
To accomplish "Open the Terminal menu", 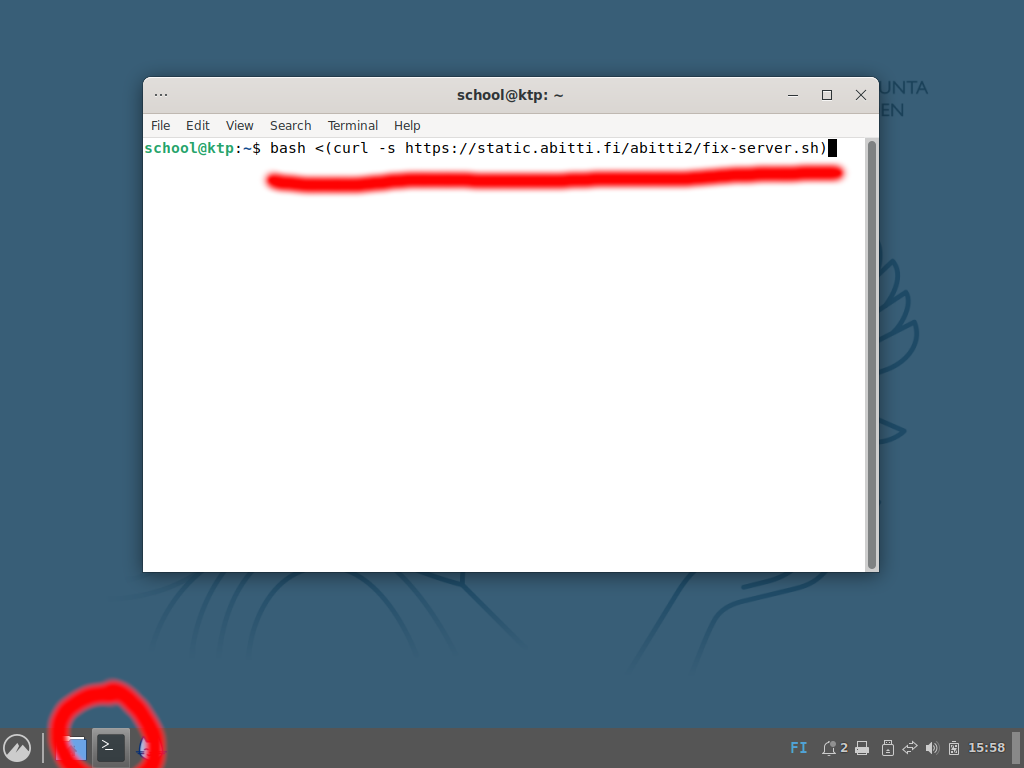I will (x=353, y=126).
